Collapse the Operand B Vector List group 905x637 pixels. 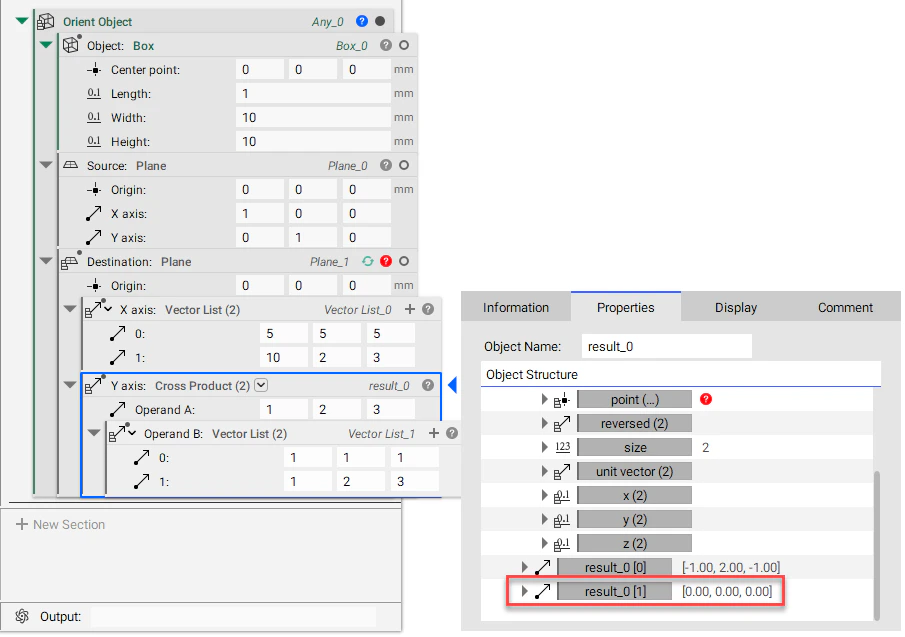click(94, 433)
